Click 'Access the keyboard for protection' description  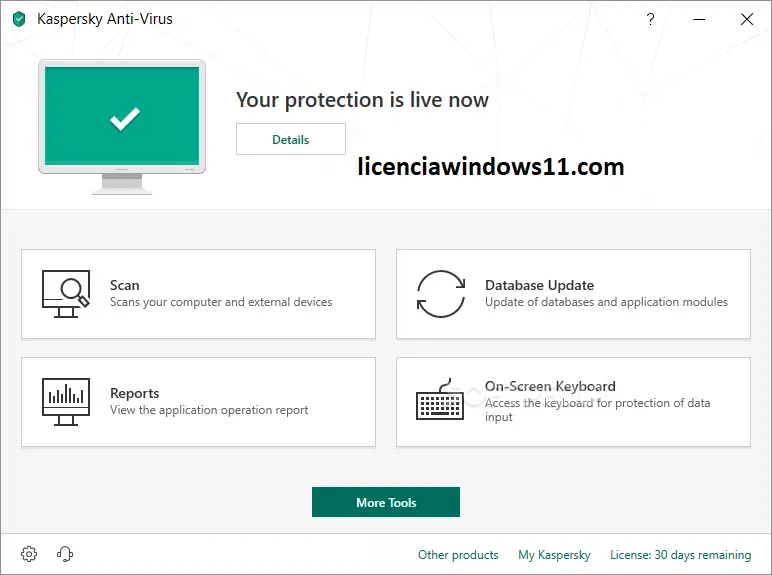pyautogui.click(x=598, y=410)
